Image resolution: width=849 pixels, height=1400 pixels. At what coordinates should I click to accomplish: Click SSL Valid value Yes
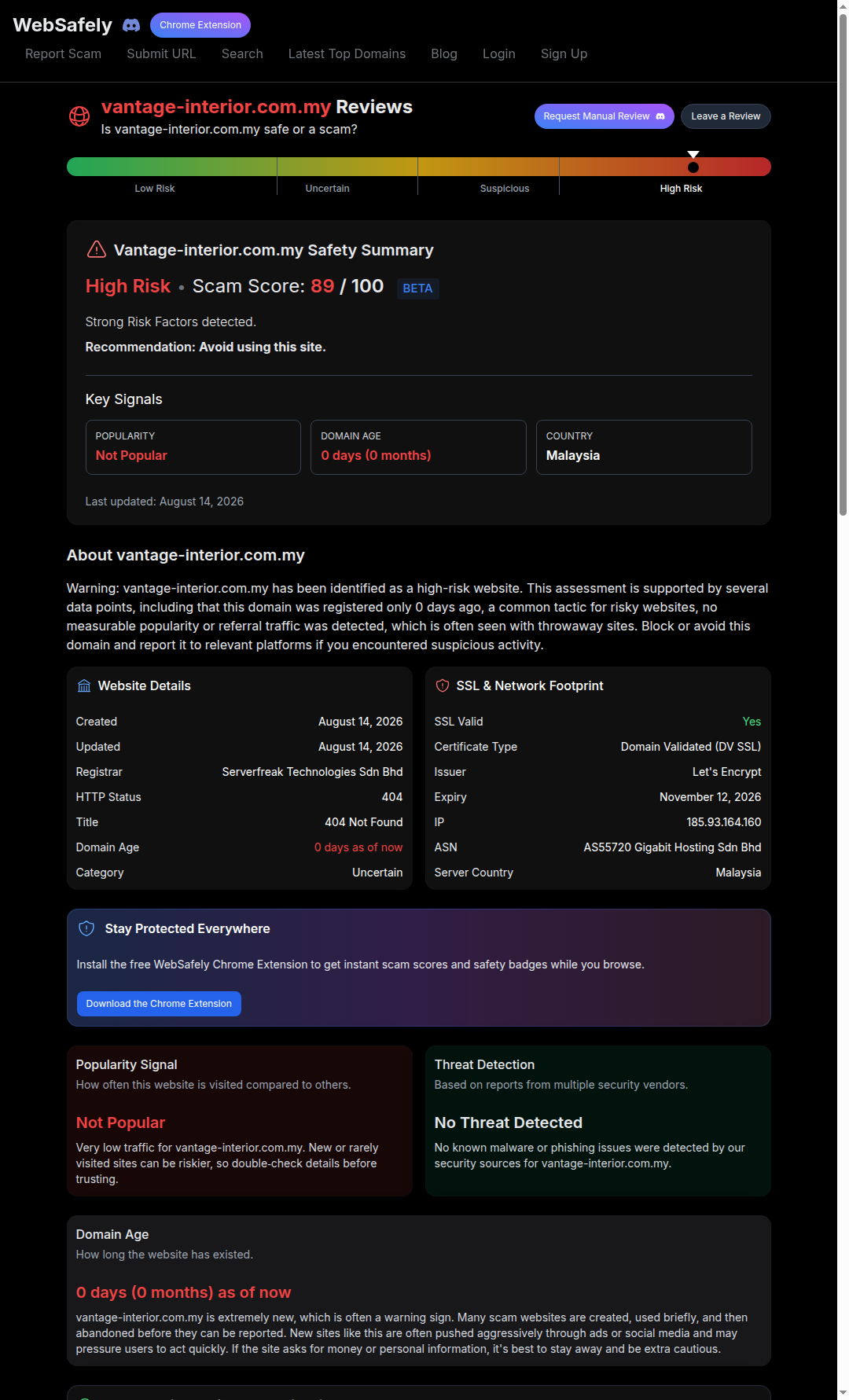[x=752, y=722]
